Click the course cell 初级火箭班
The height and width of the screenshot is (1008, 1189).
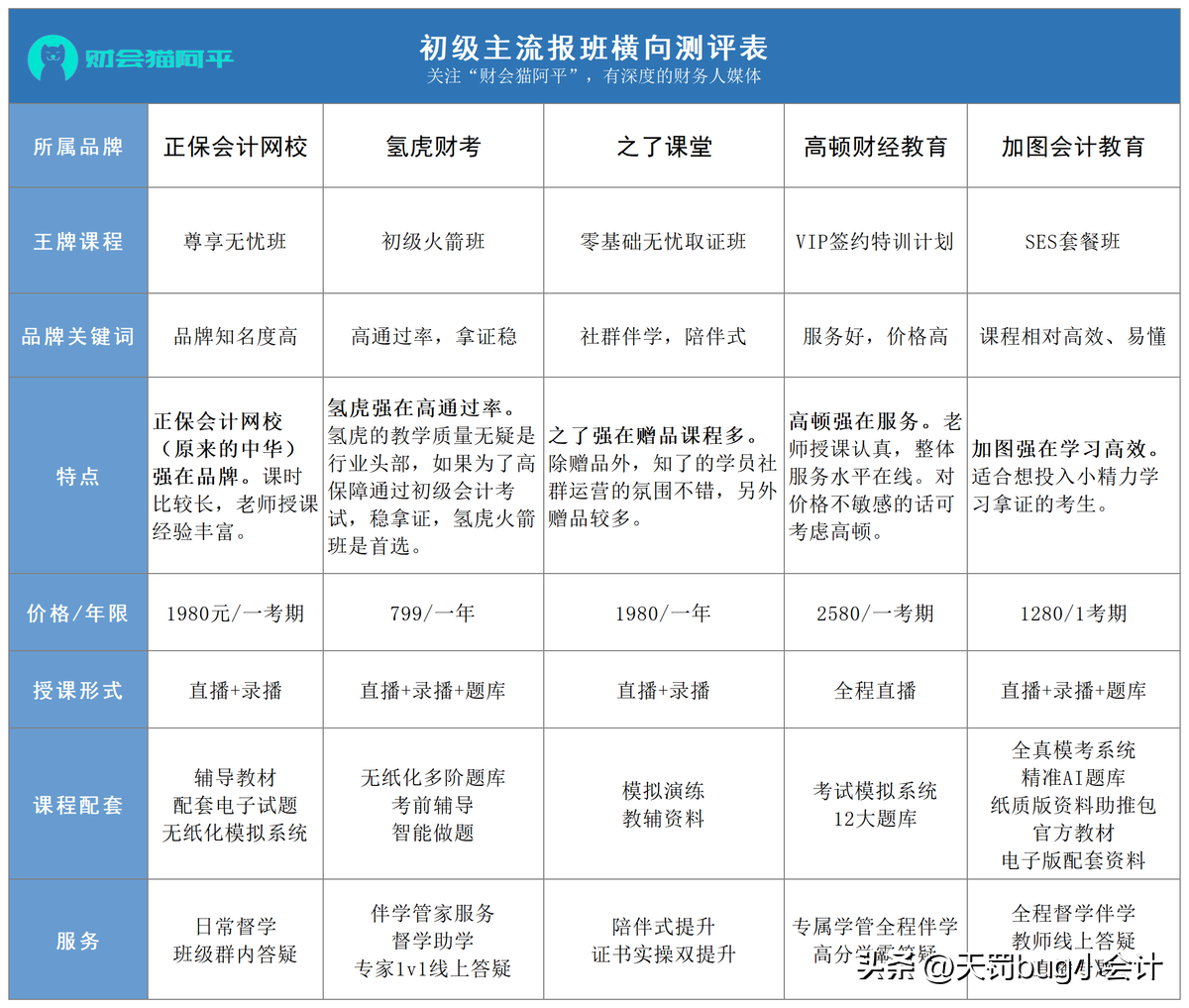pos(433,241)
